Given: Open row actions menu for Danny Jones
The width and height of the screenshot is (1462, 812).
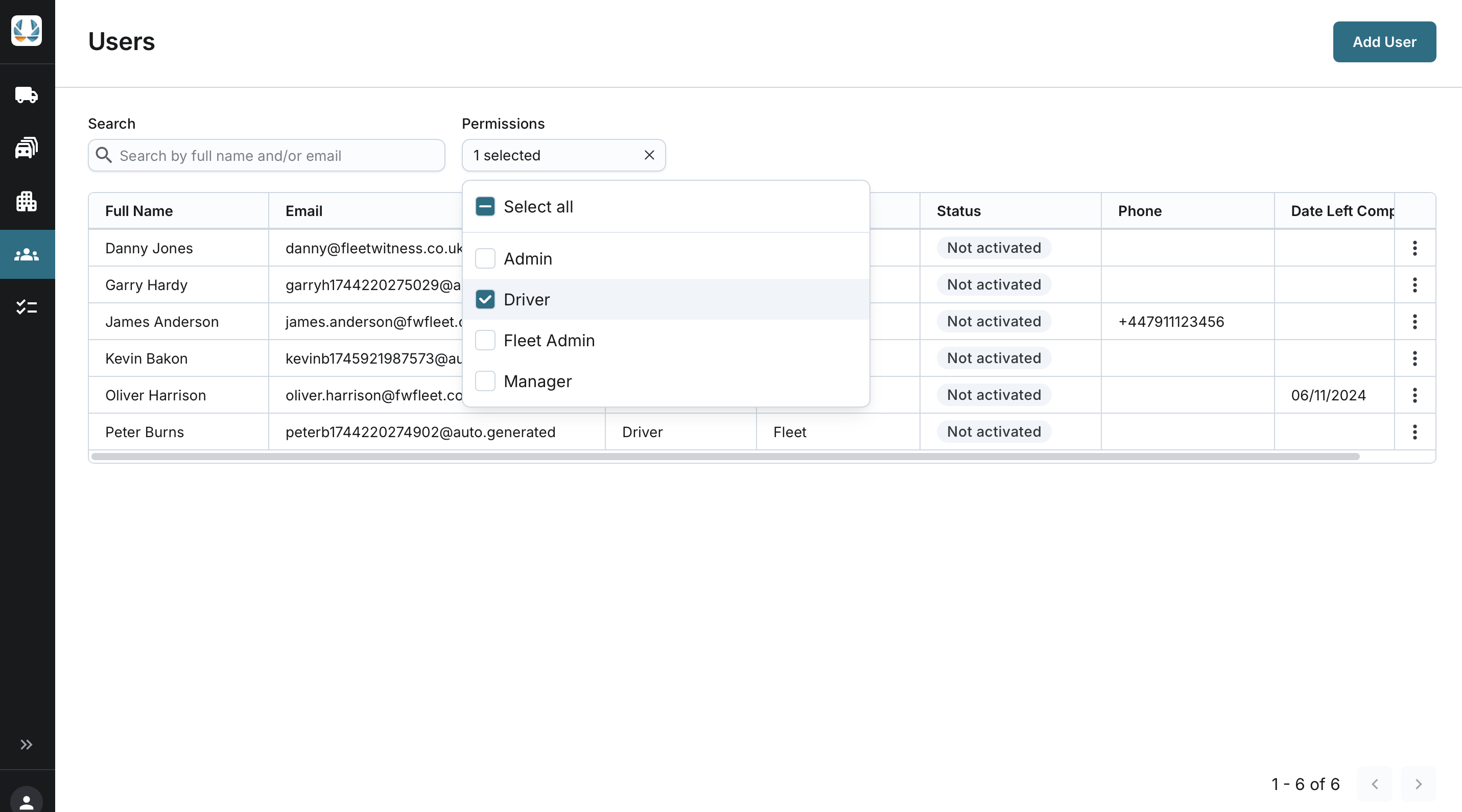Looking at the screenshot, I should point(1414,248).
